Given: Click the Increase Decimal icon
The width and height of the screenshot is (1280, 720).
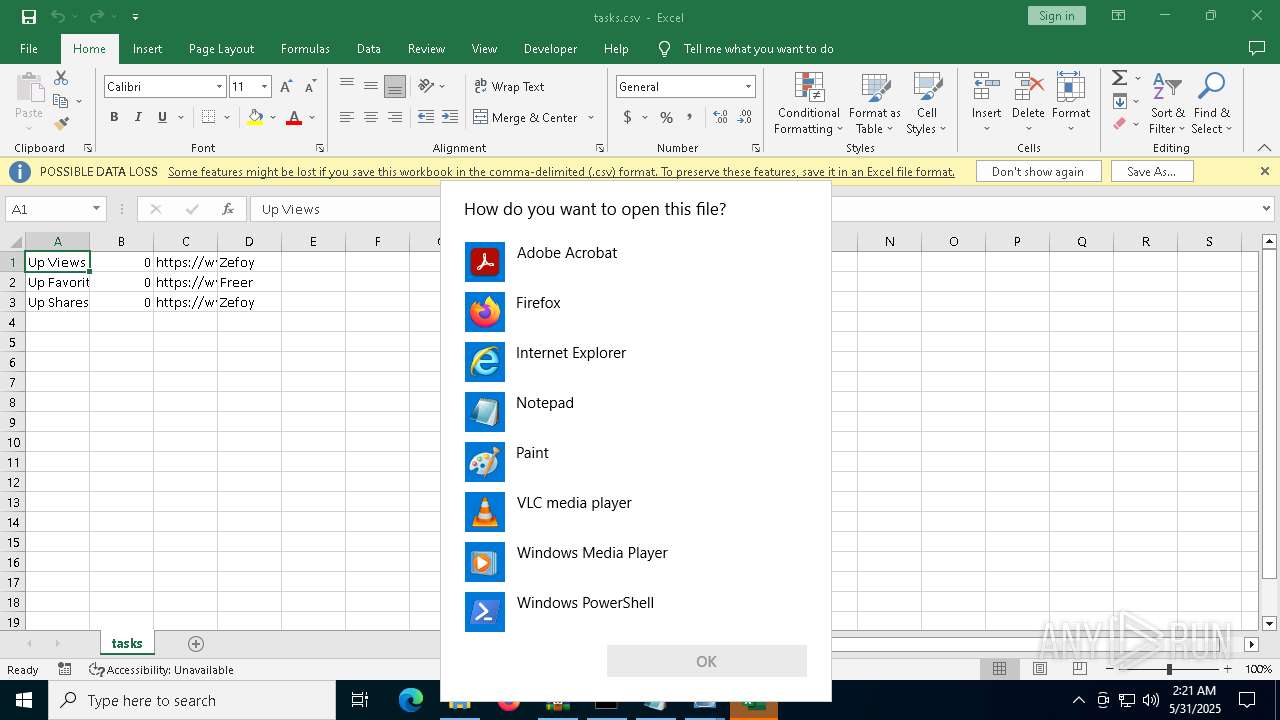Looking at the screenshot, I should pyautogui.click(x=720, y=117).
